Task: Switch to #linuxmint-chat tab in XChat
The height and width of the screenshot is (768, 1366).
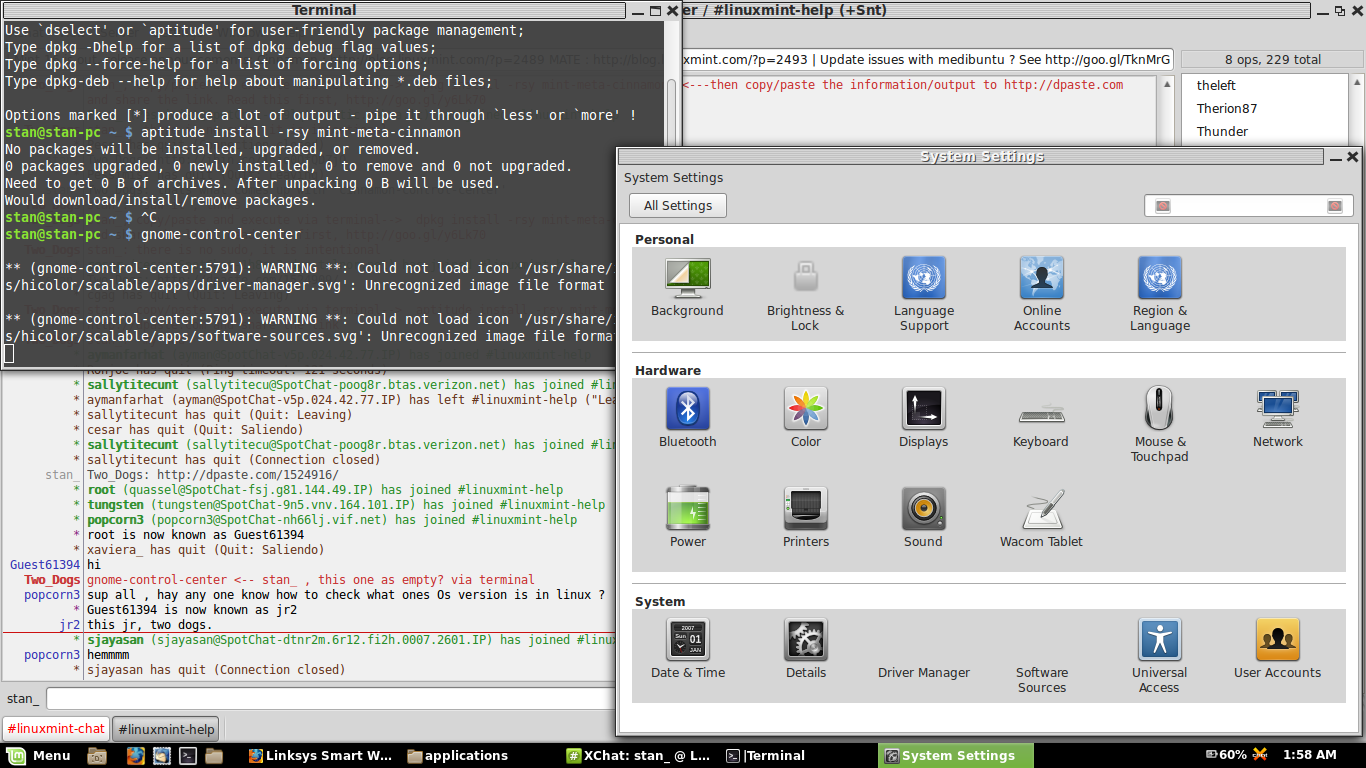Action: (x=56, y=729)
